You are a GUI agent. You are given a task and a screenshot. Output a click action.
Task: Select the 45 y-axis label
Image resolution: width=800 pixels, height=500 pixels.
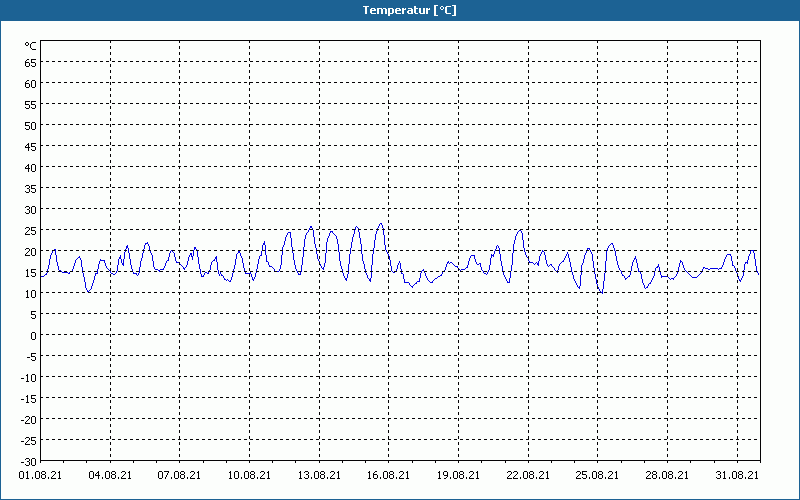31,147
